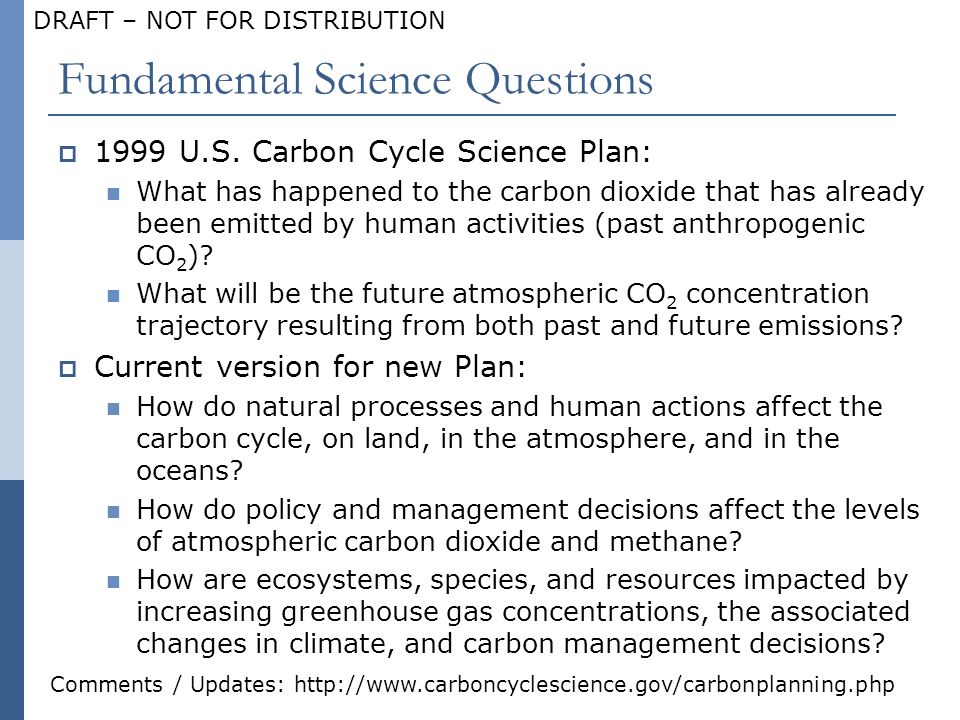
Task: Click the hollow square bullet beside Current version for new Plan
Action: [x=67, y=369]
